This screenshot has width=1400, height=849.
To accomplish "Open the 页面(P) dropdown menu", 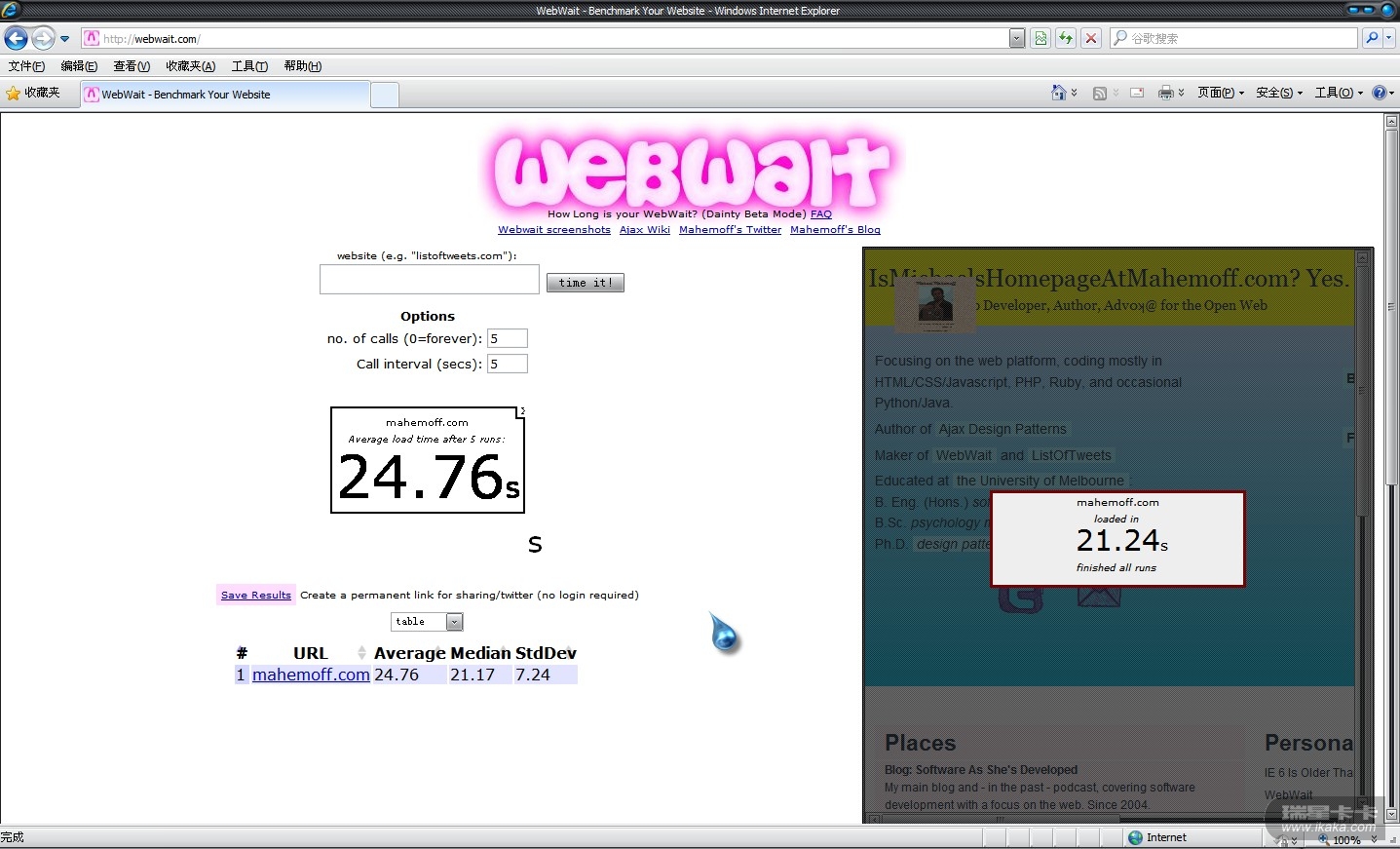I will pyautogui.click(x=1221, y=94).
